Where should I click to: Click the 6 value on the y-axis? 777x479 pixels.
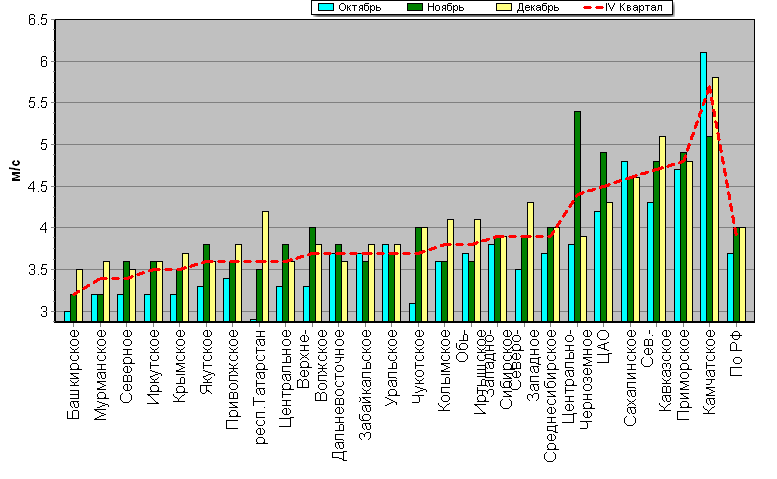(x=44, y=61)
